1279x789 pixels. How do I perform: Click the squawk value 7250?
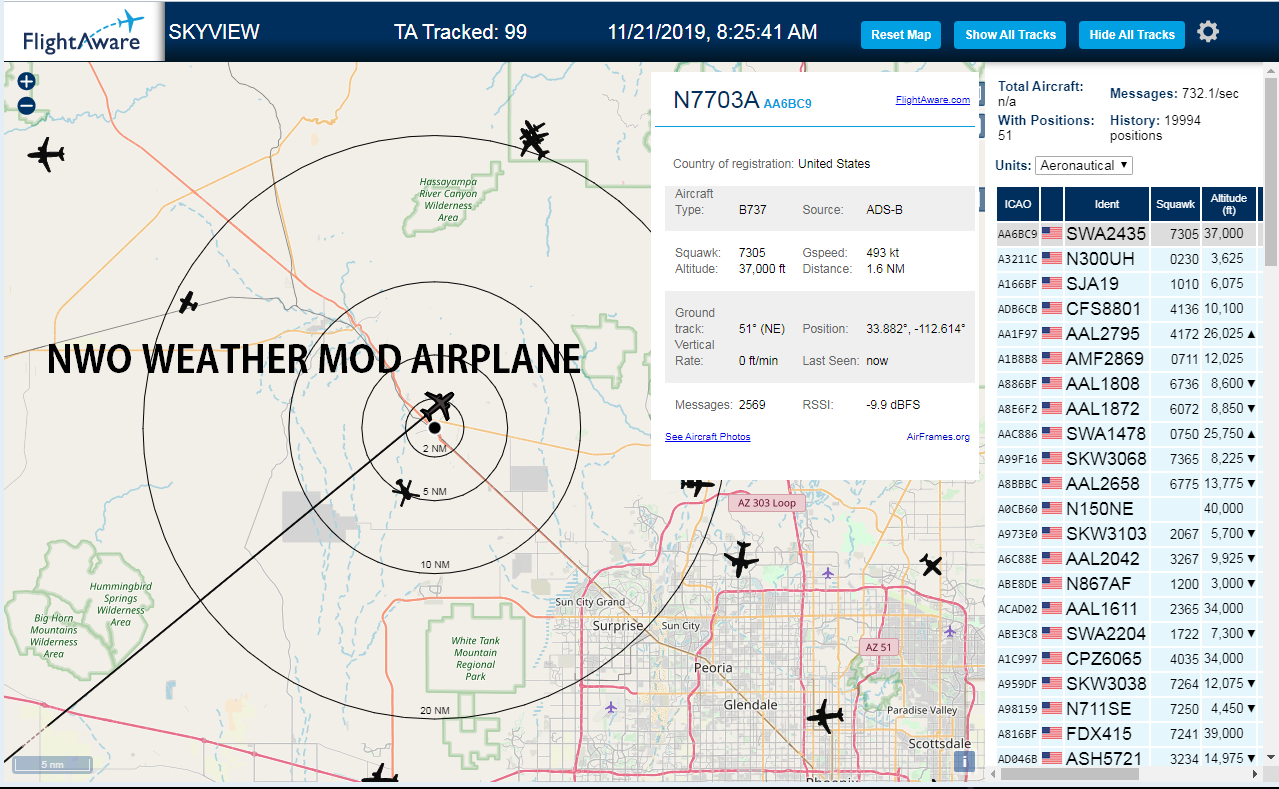[1184, 709]
